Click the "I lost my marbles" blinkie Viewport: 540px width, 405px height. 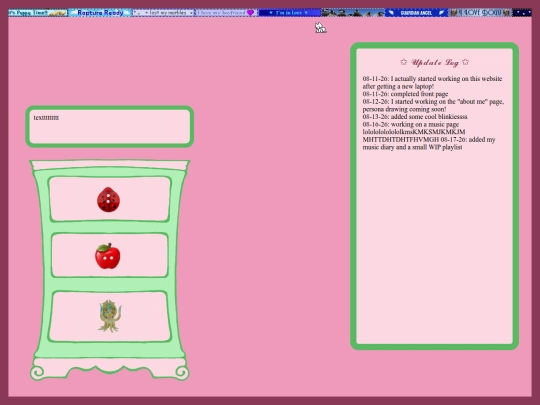[164, 13]
